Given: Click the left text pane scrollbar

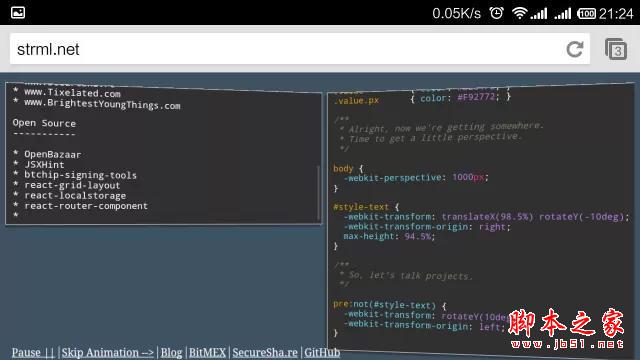Looking at the screenshot, I should [x=318, y=193].
